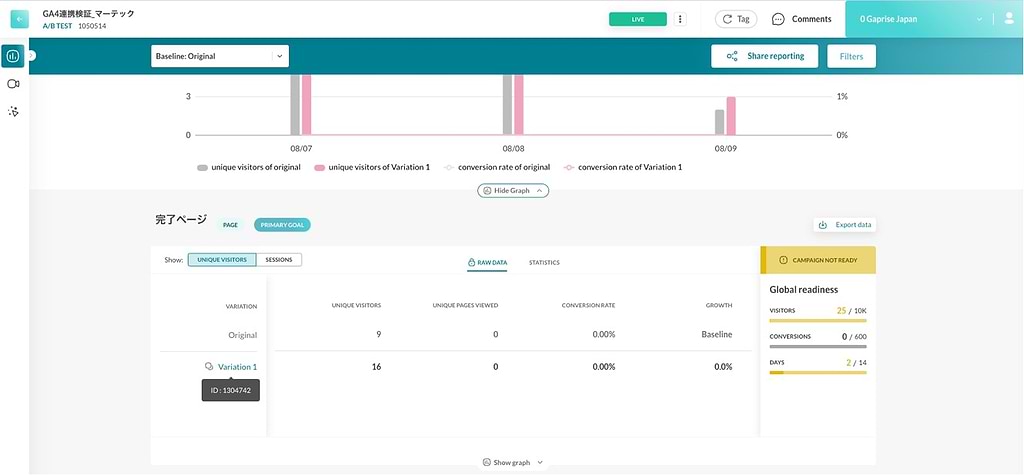Click the user profile avatar icon
This screenshot has width=1024, height=476.
pos(1007,19)
